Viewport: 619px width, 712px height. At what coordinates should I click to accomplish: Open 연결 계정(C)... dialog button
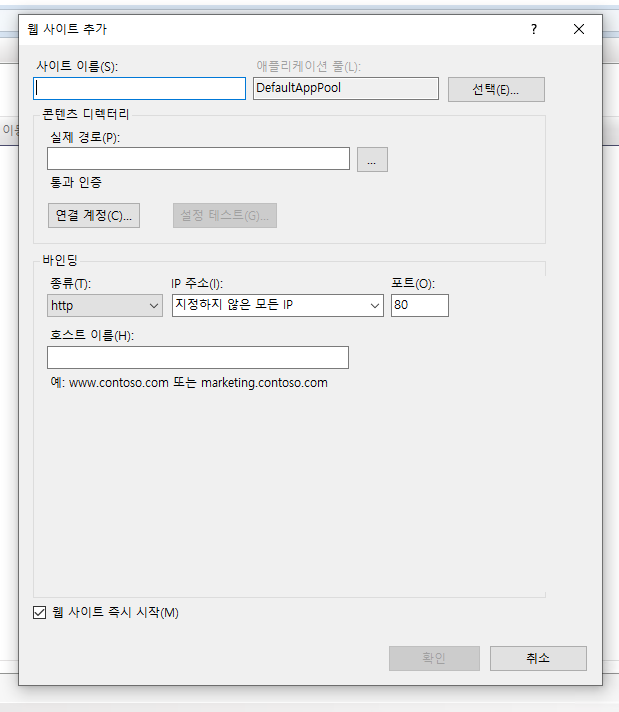94,215
